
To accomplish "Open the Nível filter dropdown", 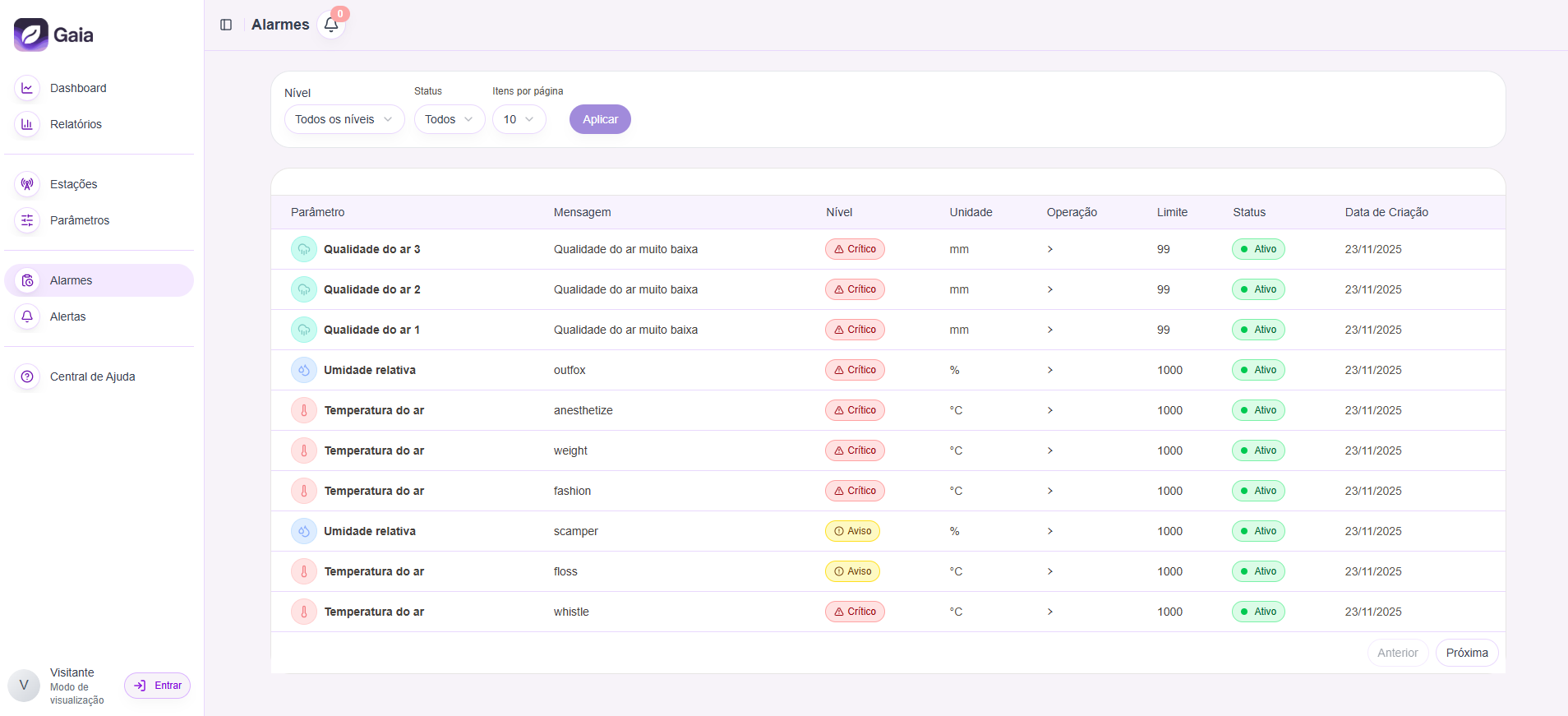I will click(344, 119).
